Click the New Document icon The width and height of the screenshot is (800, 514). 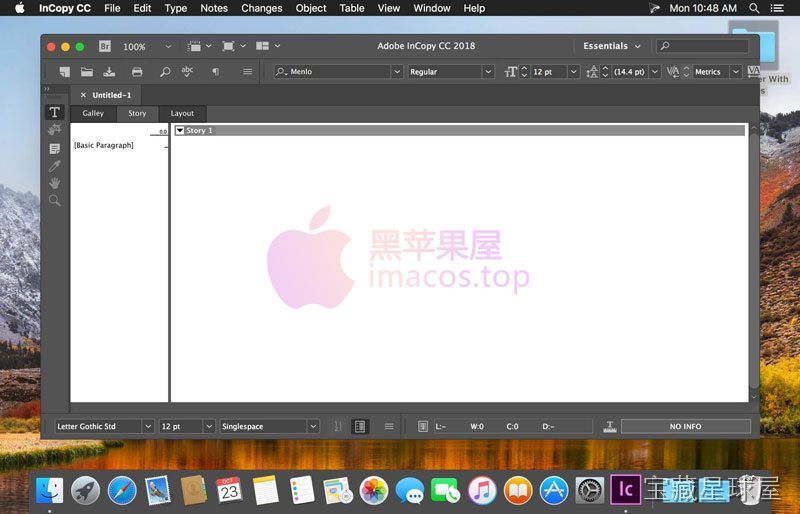coord(64,72)
